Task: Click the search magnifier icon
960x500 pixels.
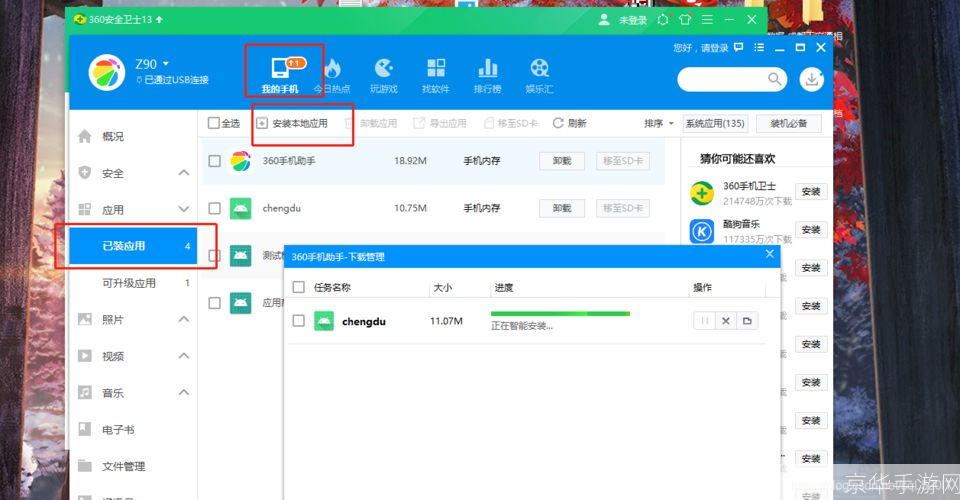Action: coord(774,79)
